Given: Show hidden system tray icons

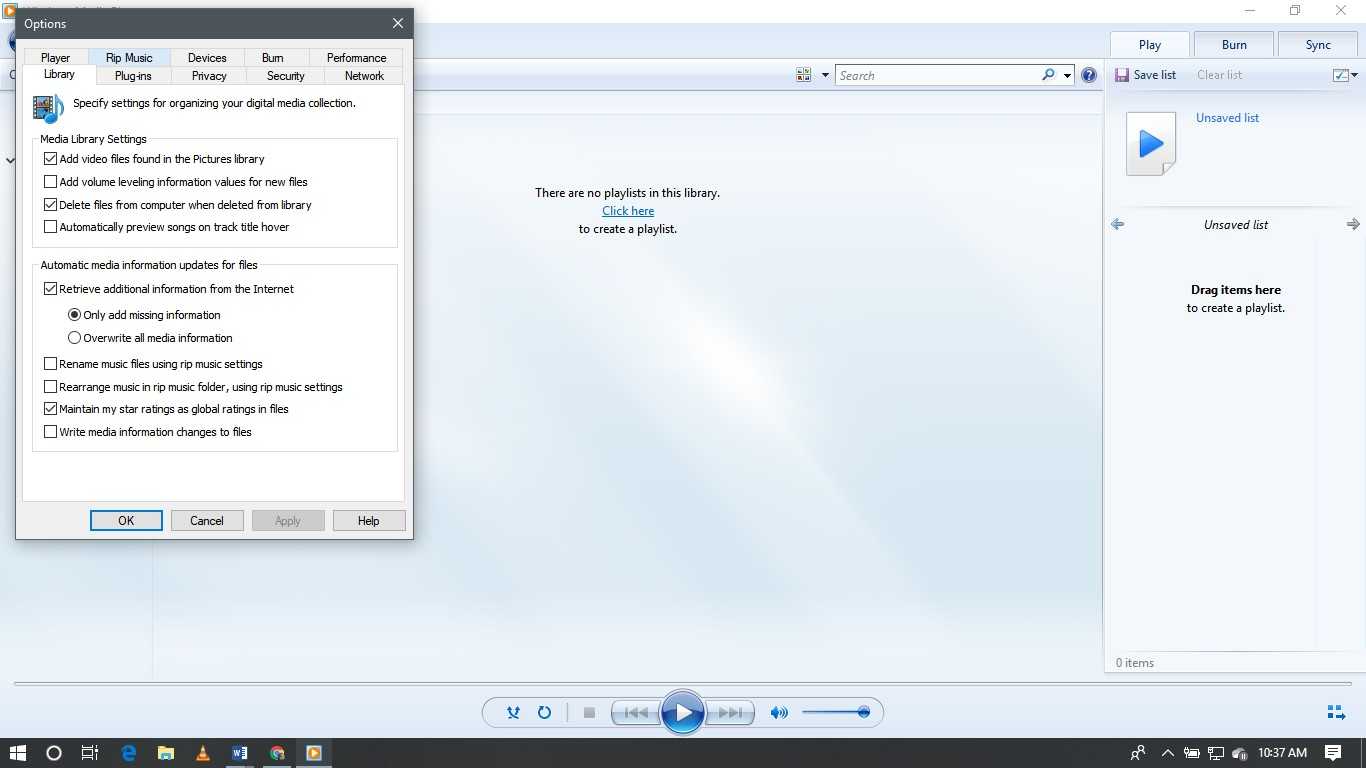Looking at the screenshot, I should pyautogui.click(x=1167, y=753).
